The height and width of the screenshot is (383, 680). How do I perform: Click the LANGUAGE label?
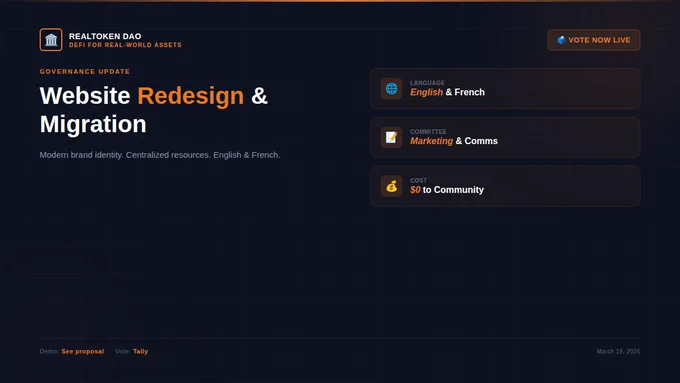tap(427, 83)
